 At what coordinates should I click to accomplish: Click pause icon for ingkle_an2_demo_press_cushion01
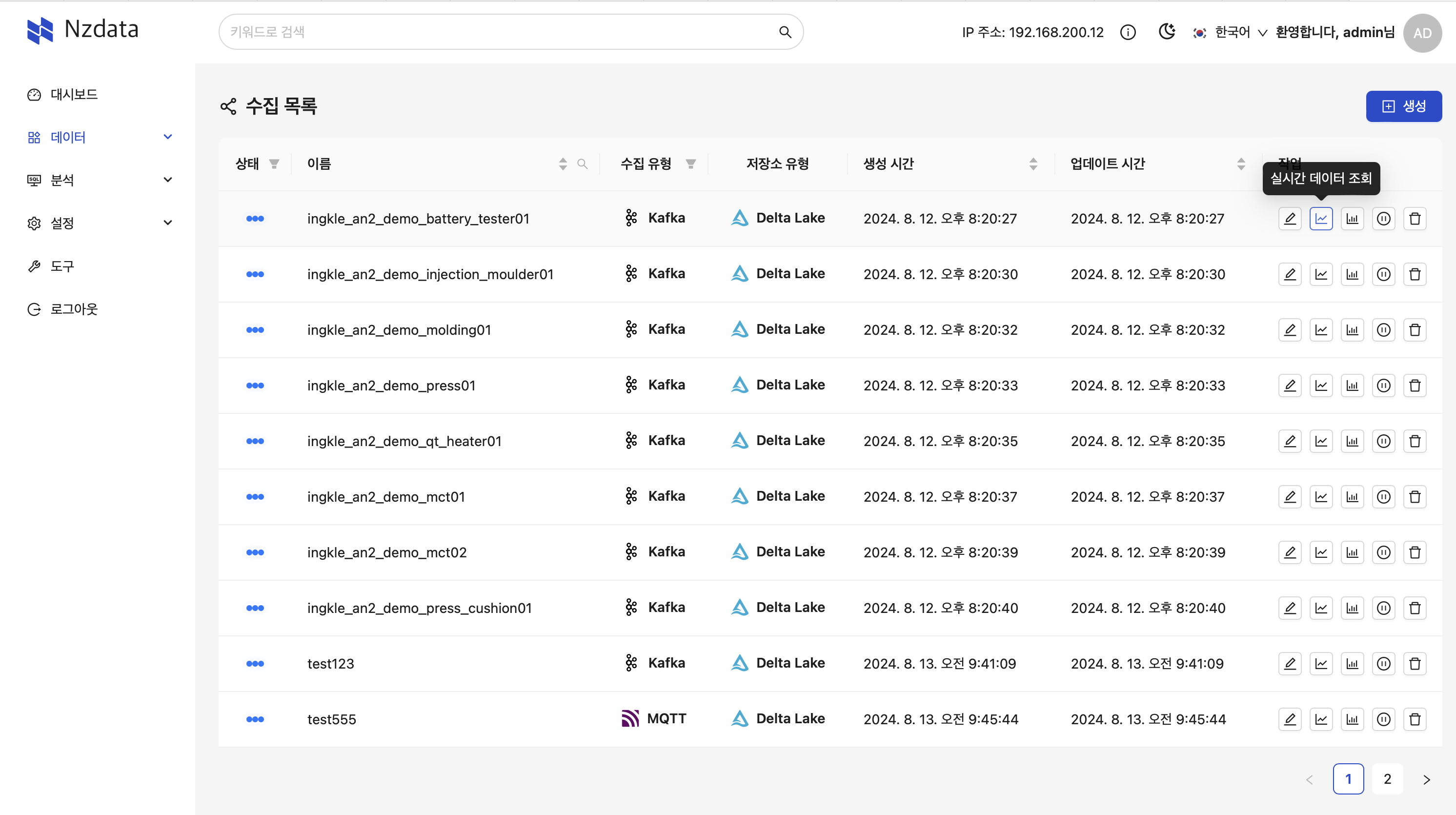[x=1383, y=608]
